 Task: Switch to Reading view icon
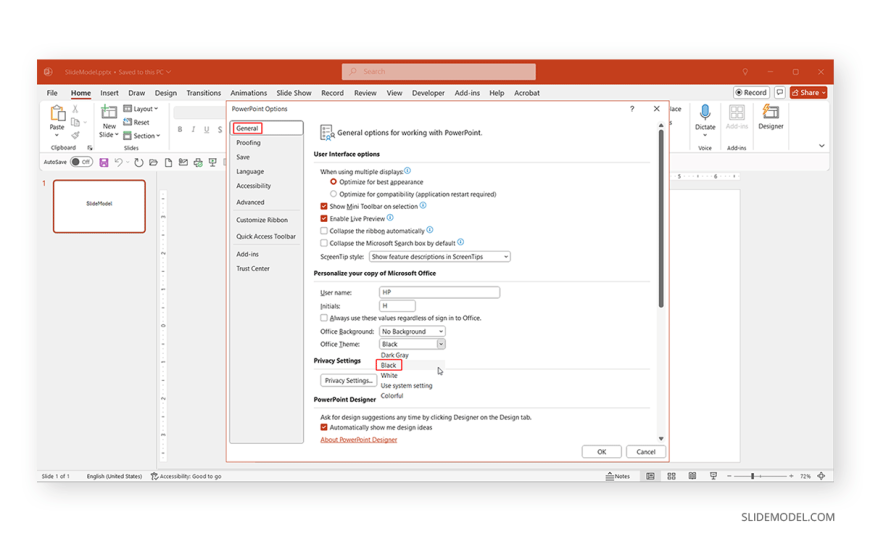(692, 476)
